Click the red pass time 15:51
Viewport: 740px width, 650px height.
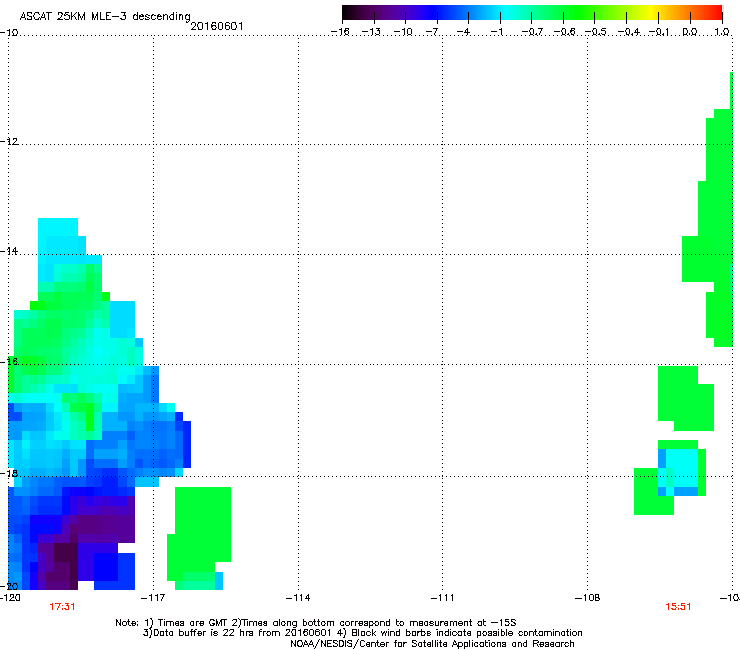pos(678,607)
